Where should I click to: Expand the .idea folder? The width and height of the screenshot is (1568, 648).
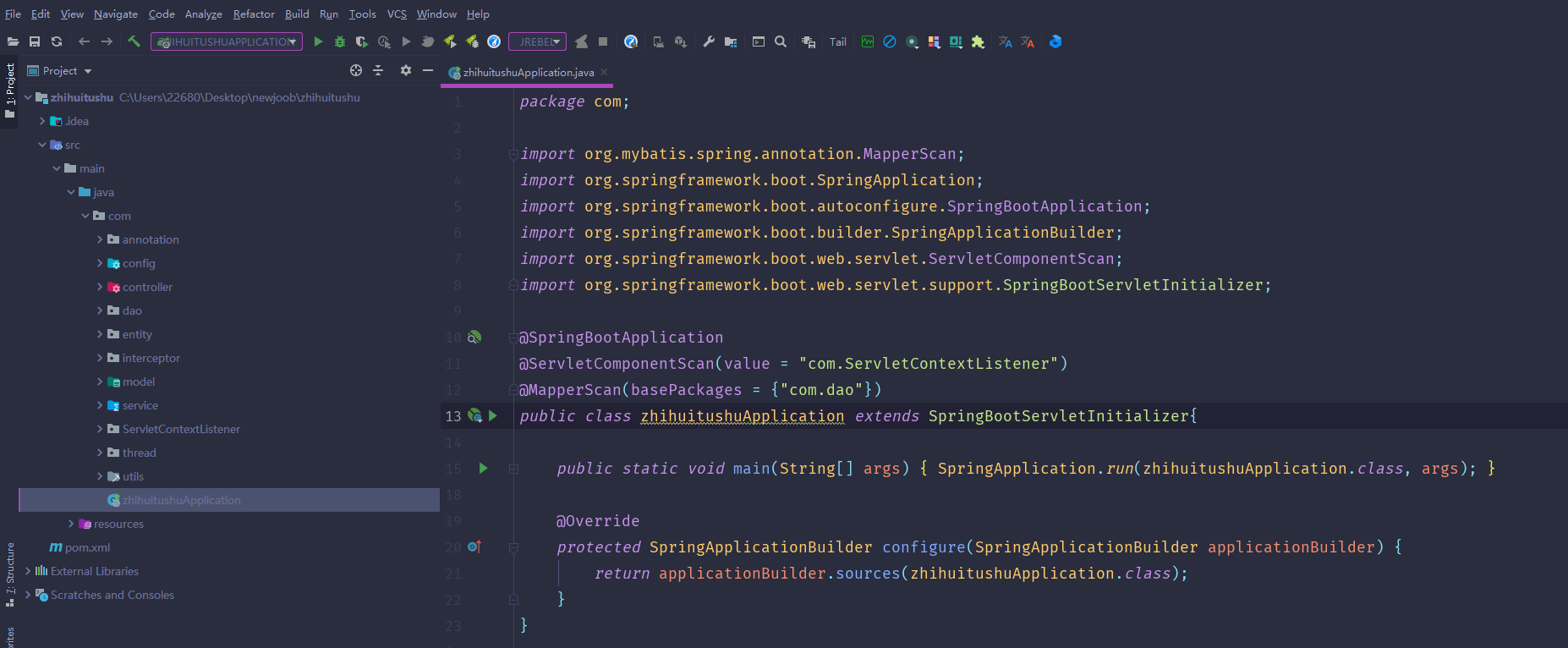click(x=42, y=121)
